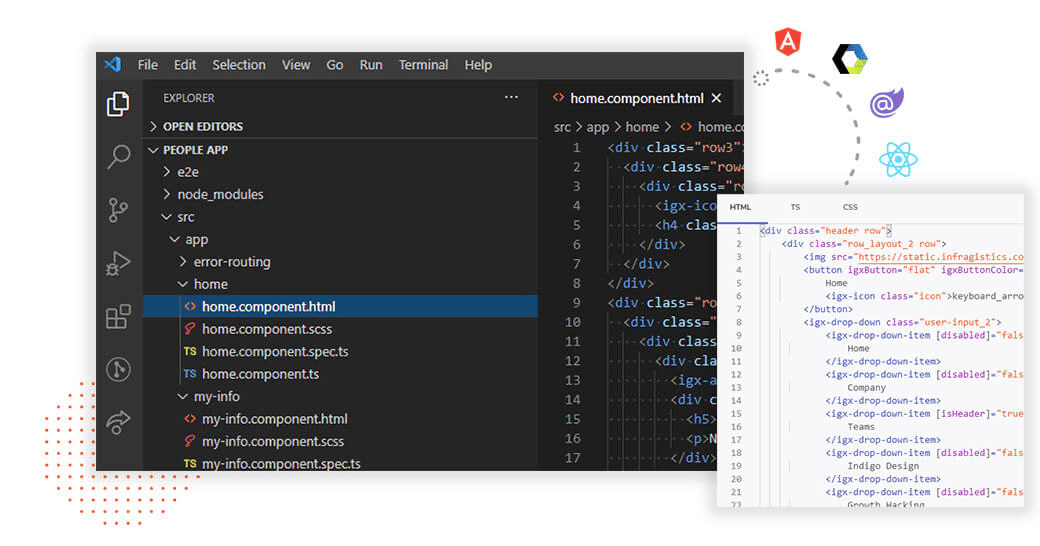1040x546 pixels.
Task: Open the Live Share arrow icon
Action: (118, 422)
